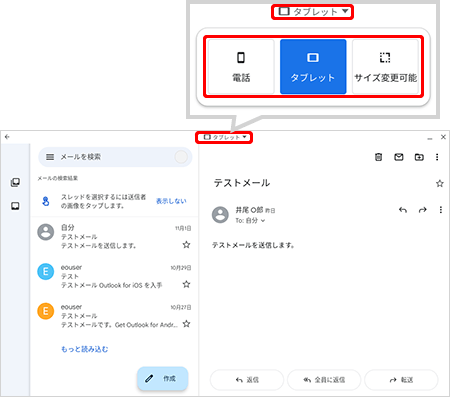
Task: Click the 転送 forward button
Action: 401,380
